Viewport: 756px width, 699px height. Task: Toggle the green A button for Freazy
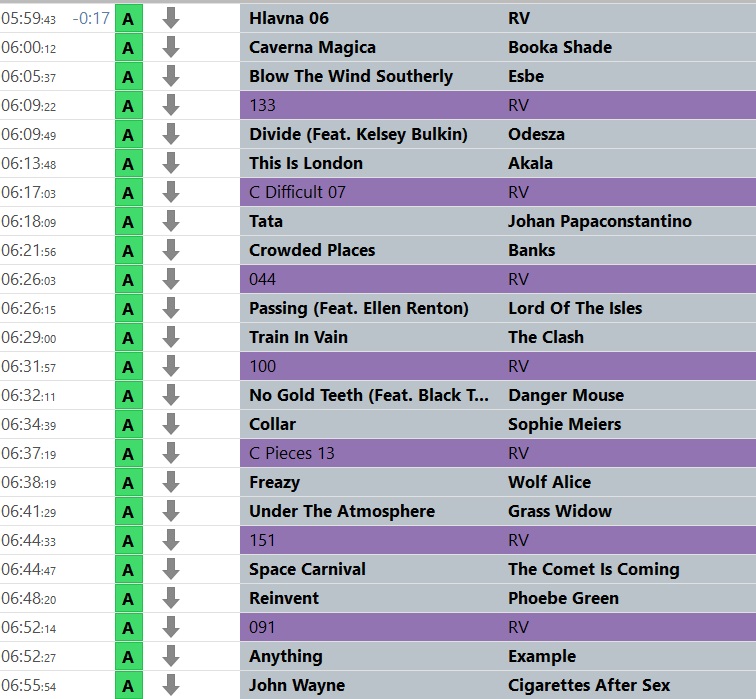coord(129,483)
